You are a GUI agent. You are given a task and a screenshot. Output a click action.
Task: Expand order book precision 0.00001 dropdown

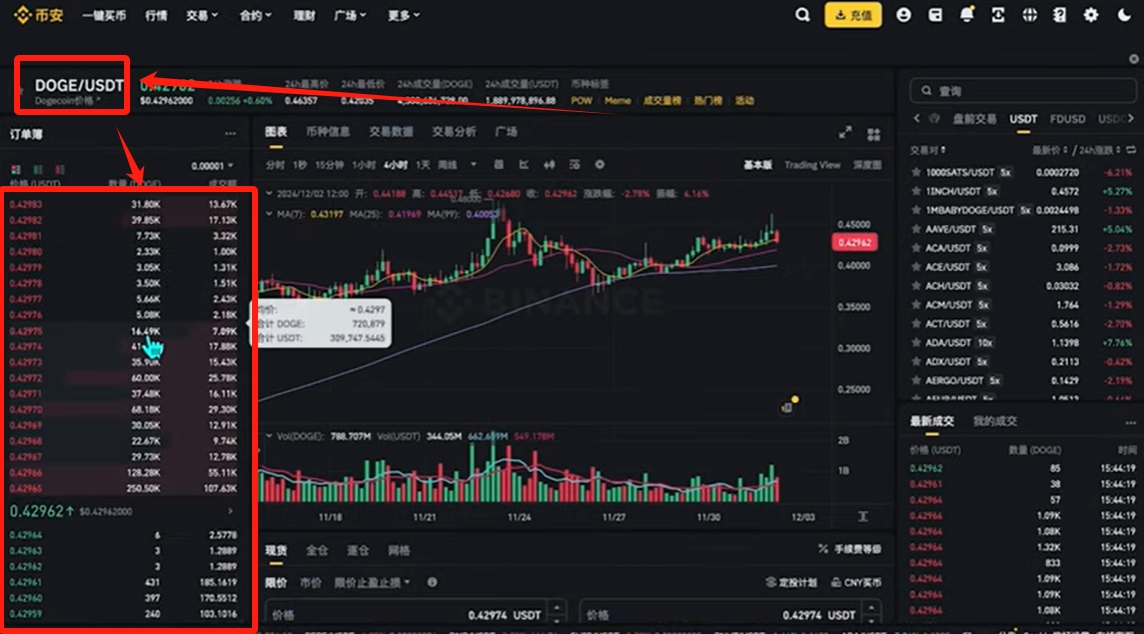point(212,166)
